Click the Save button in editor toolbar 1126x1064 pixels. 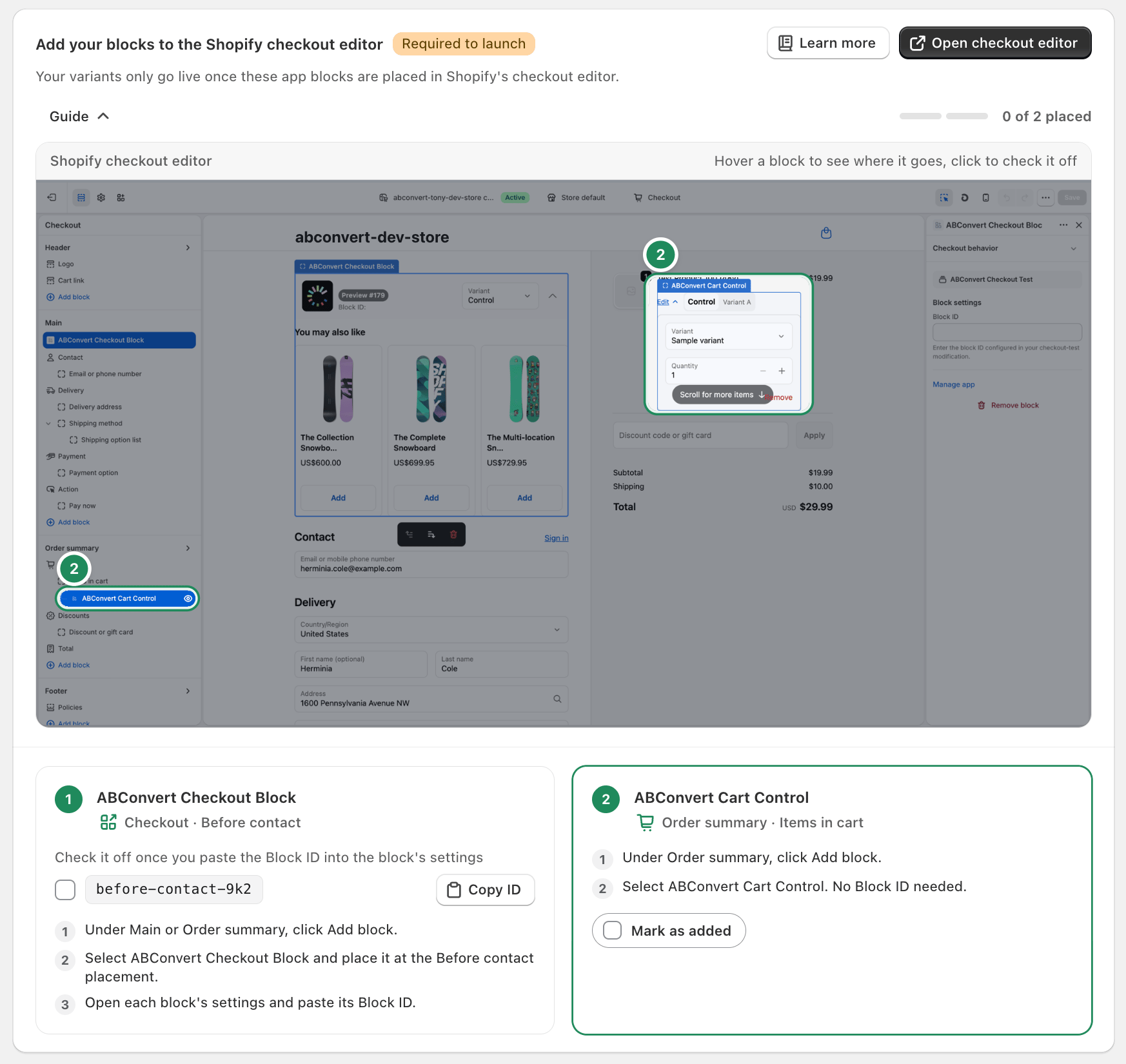click(x=1072, y=198)
